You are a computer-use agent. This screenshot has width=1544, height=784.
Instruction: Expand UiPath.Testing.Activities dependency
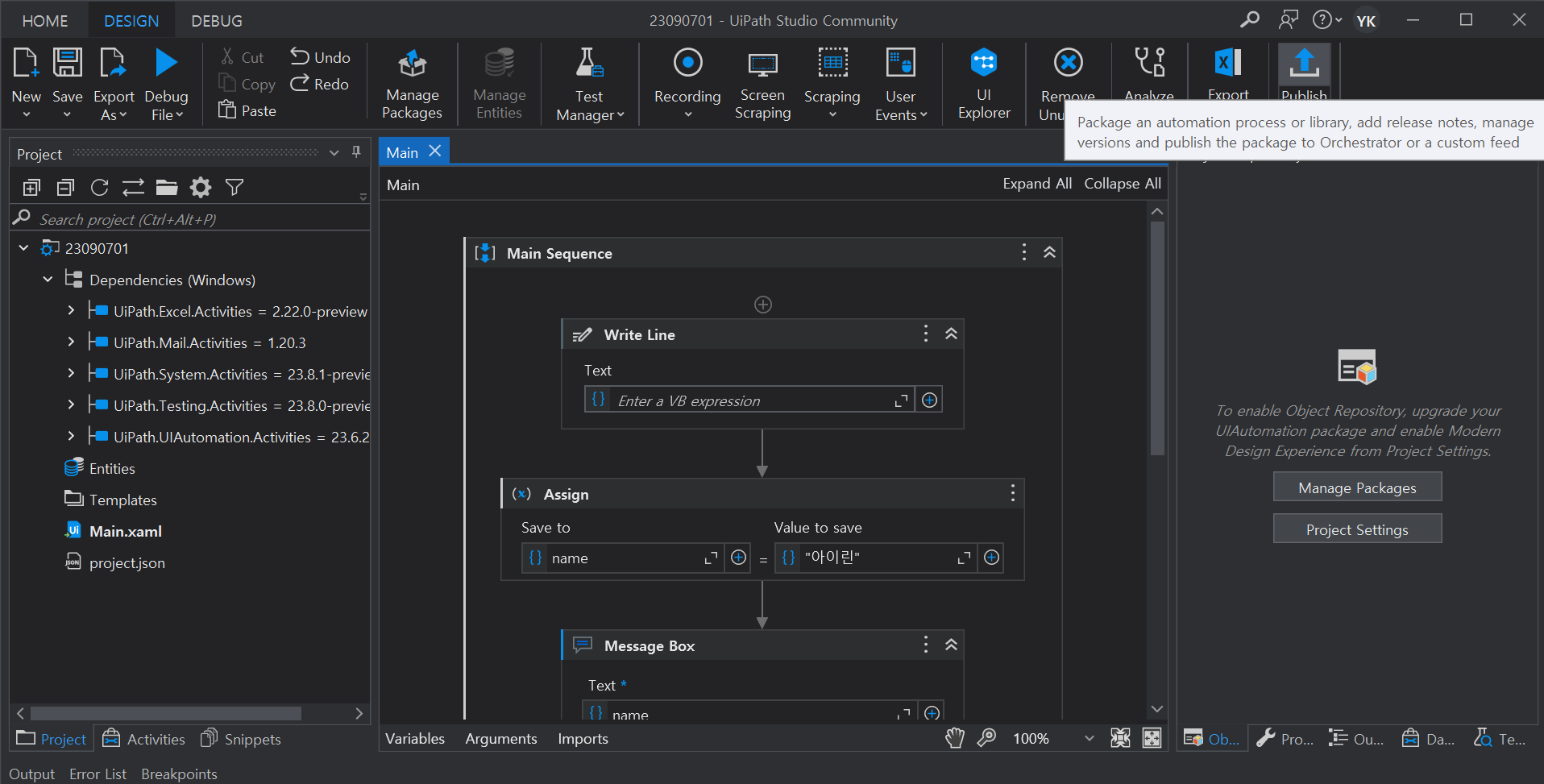tap(71, 404)
